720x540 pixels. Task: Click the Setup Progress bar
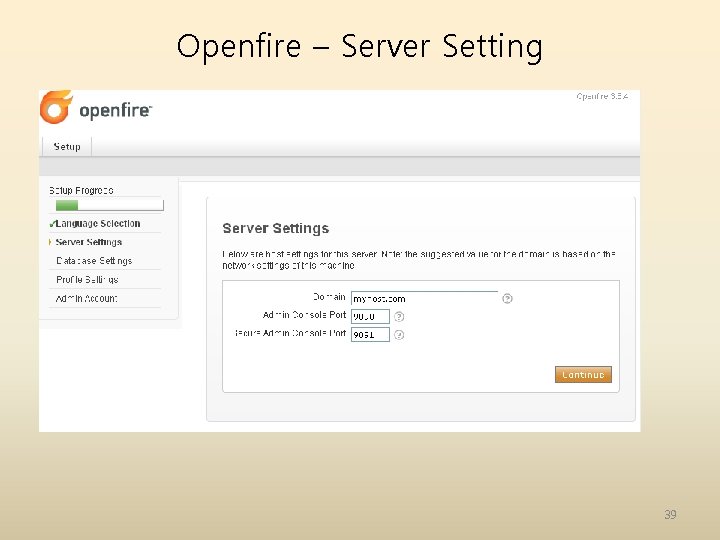click(x=109, y=205)
